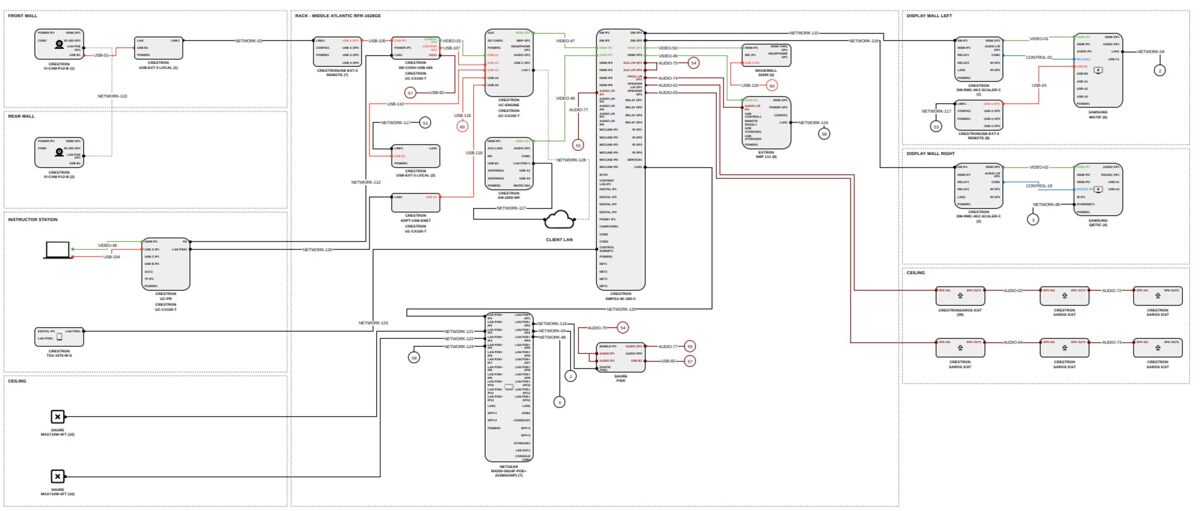Select the lower Shure MXA710W microphone icon
This screenshot has width=1200, height=511.
click(58, 477)
